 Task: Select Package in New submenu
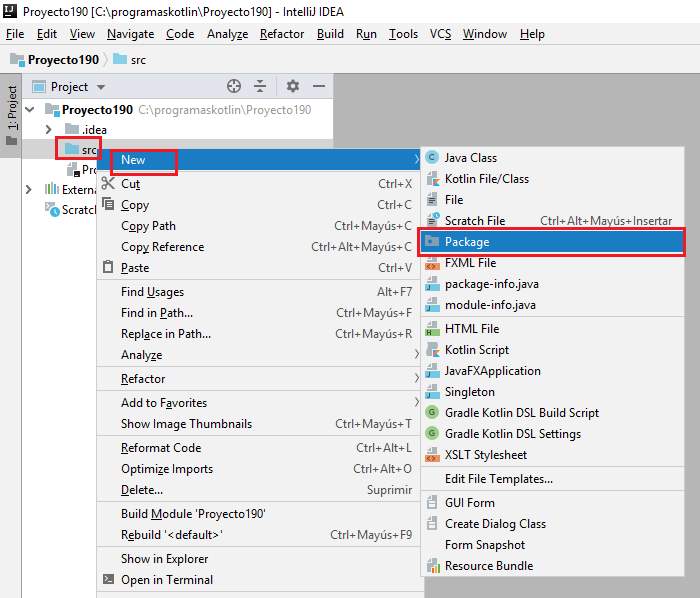point(552,242)
